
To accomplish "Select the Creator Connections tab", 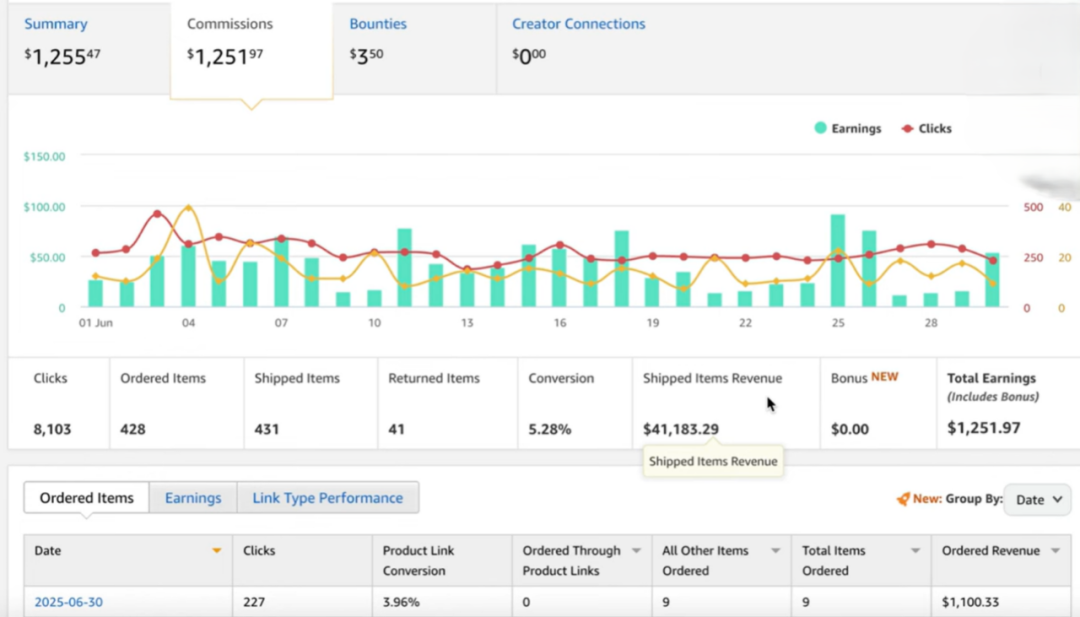I will pyautogui.click(x=578, y=24).
